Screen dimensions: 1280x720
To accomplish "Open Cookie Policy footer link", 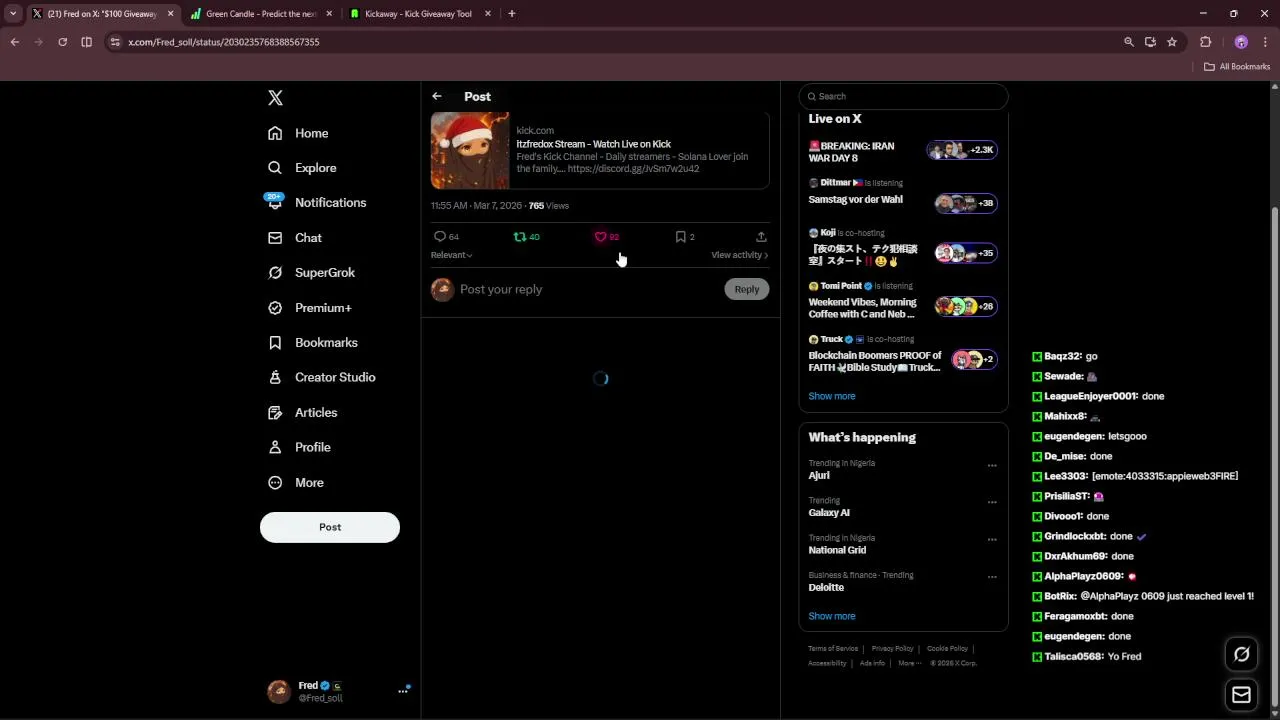I will click(x=947, y=649).
